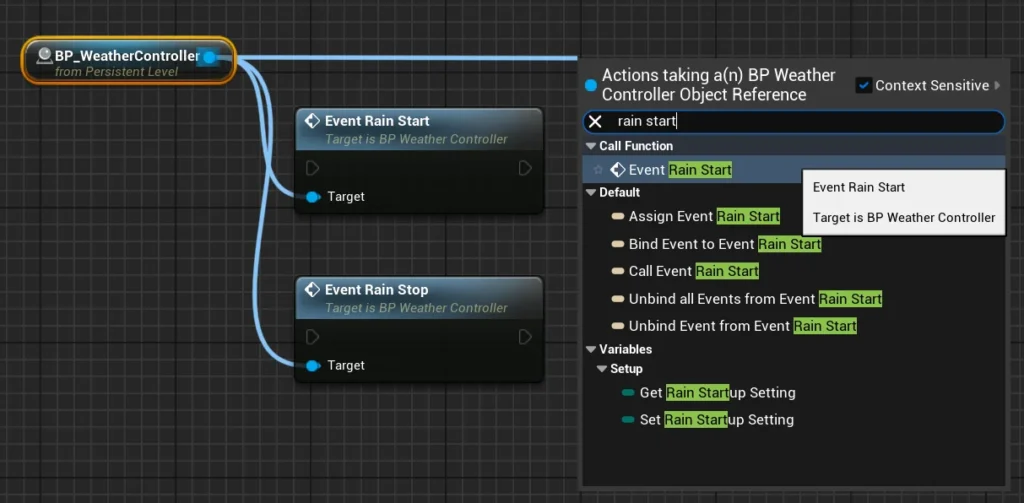Click Target pin on Event Rain Start

(313, 197)
